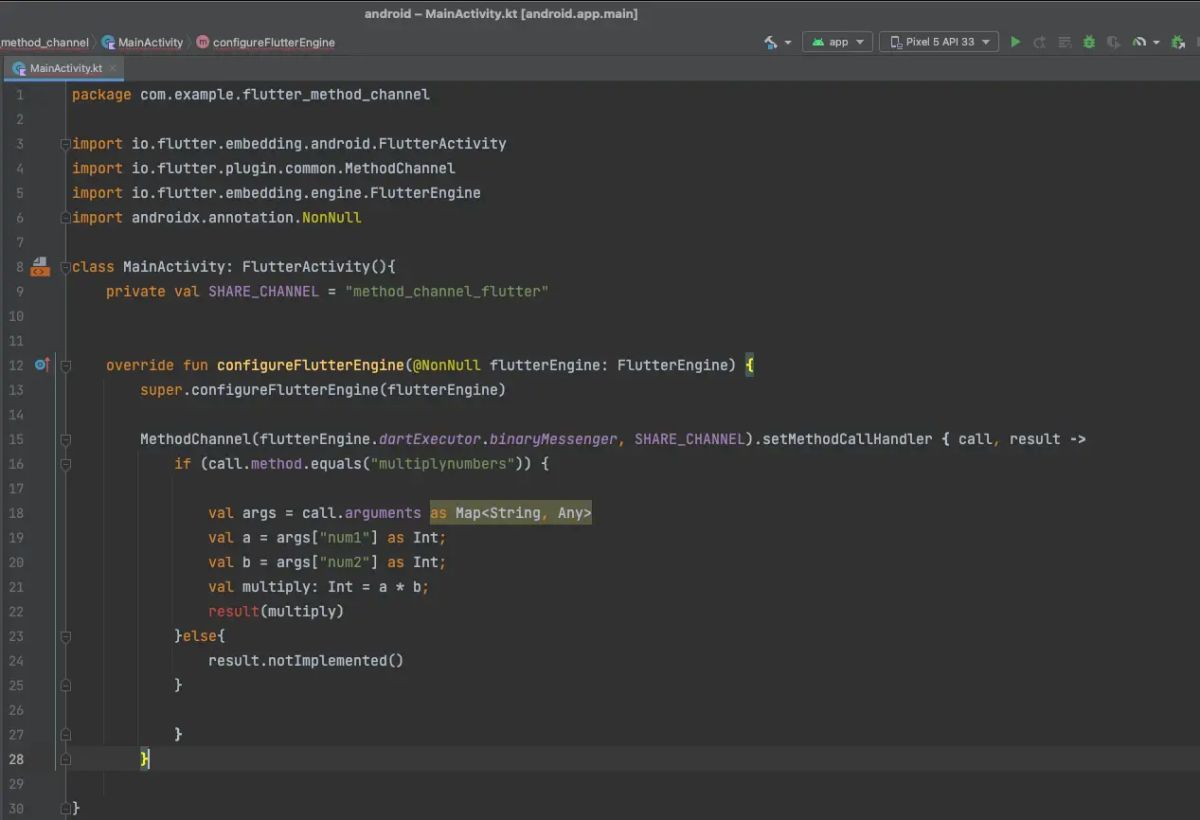Click result.notImplemented() on line 24

(306, 661)
